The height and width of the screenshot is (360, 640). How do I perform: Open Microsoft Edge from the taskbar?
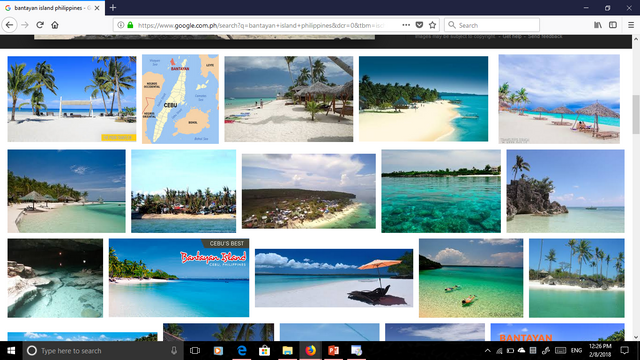[x=242, y=351]
